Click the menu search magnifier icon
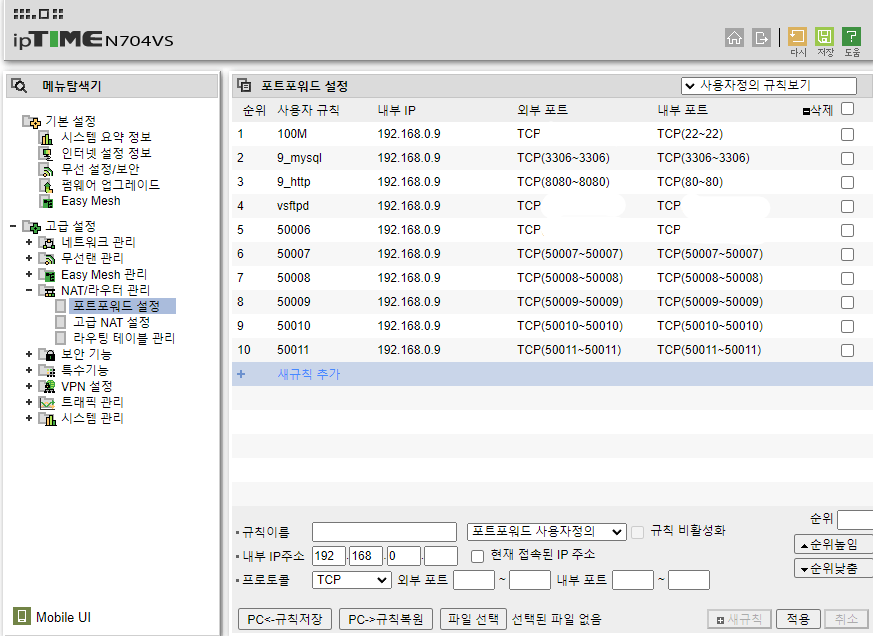Image resolution: width=873 pixels, height=636 pixels. [x=19, y=86]
